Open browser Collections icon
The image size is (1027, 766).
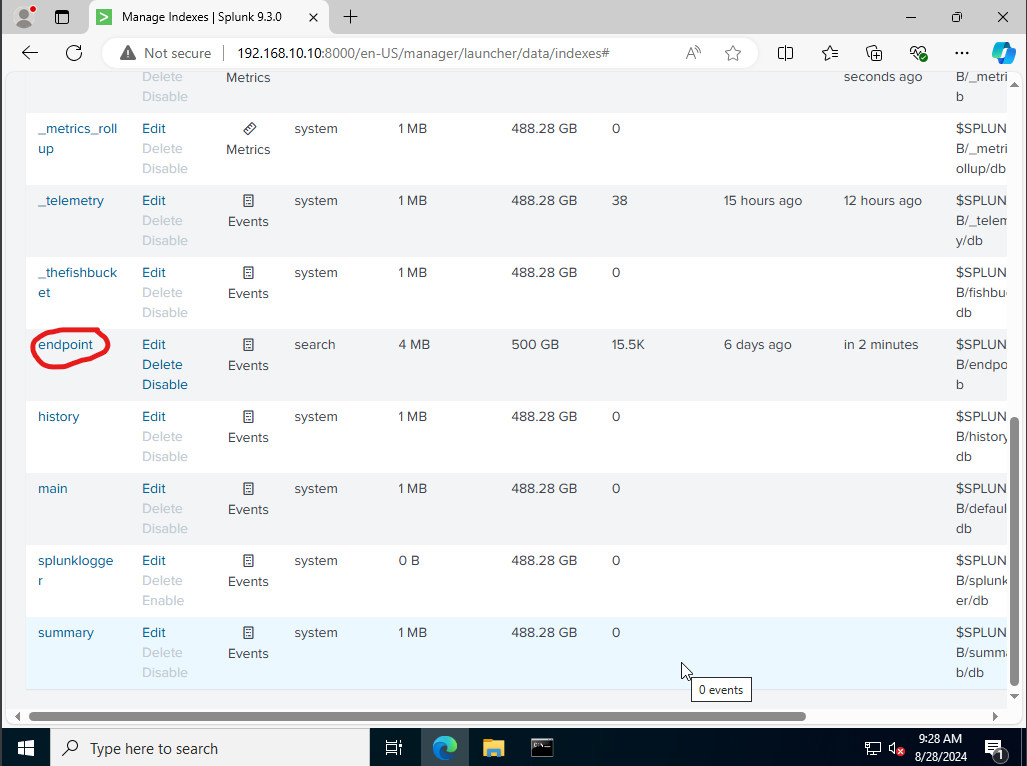pyautogui.click(x=874, y=53)
